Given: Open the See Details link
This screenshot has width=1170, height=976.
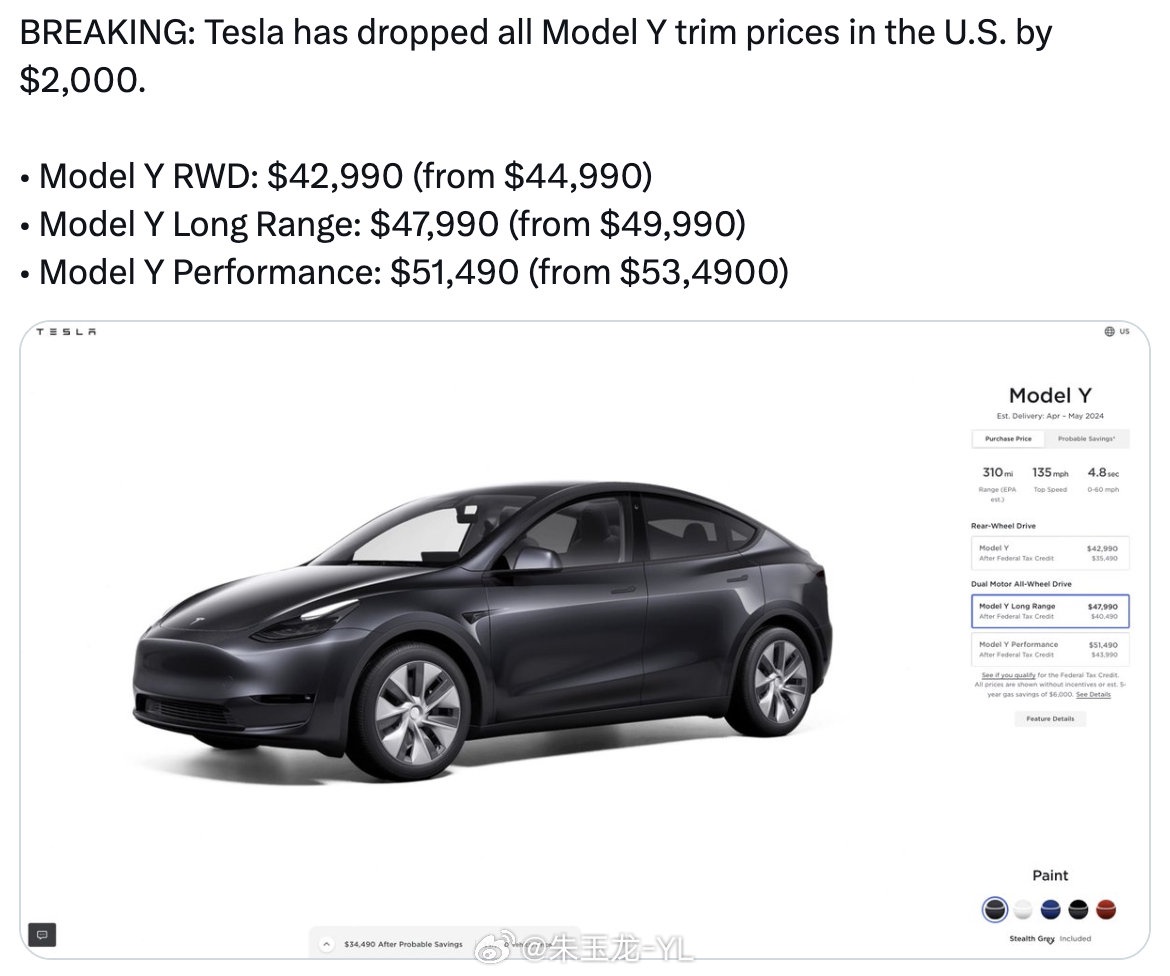Looking at the screenshot, I should 1093,694.
